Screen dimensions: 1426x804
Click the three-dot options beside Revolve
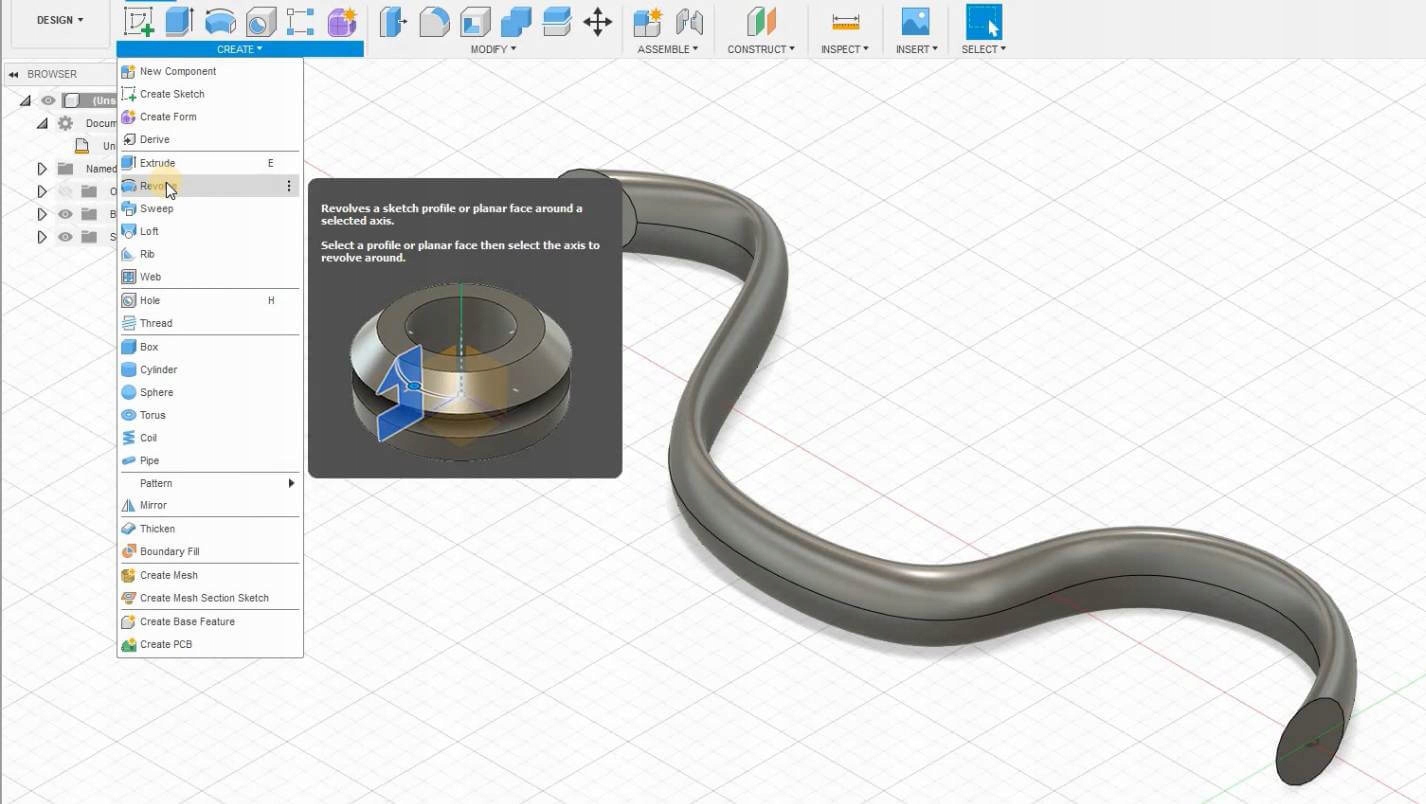[x=289, y=186]
